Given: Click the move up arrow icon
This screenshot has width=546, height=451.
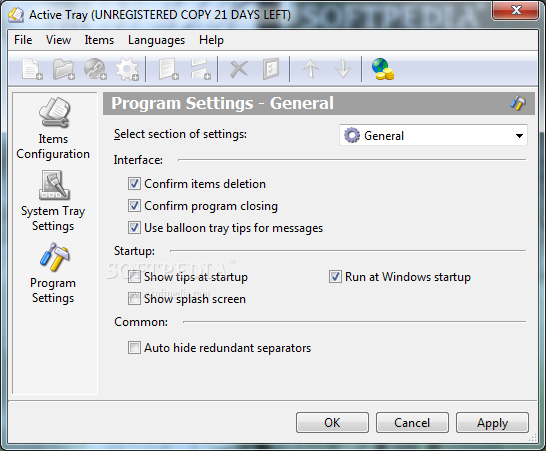Looking at the screenshot, I should click(311, 69).
